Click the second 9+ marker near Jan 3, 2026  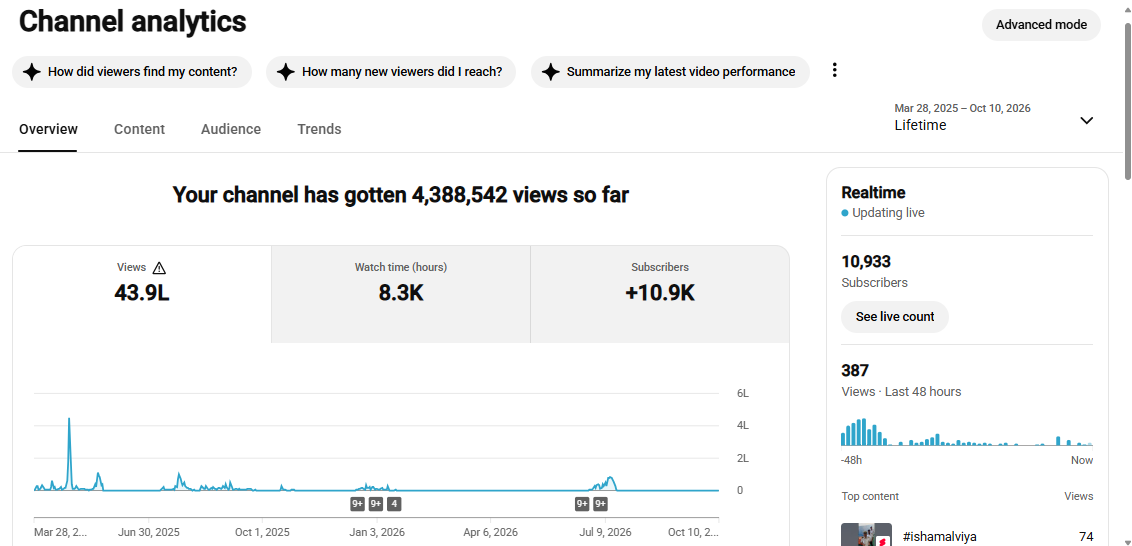click(375, 503)
